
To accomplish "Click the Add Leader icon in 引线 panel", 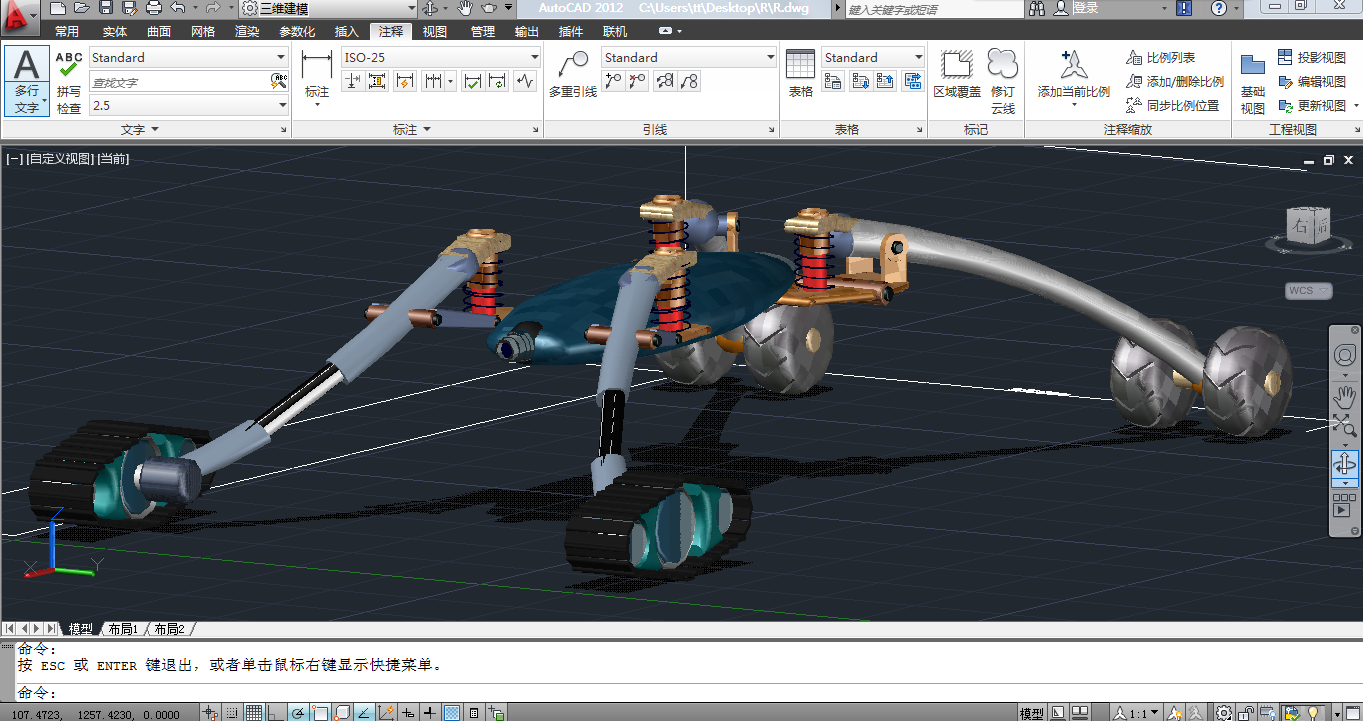I will [613, 81].
